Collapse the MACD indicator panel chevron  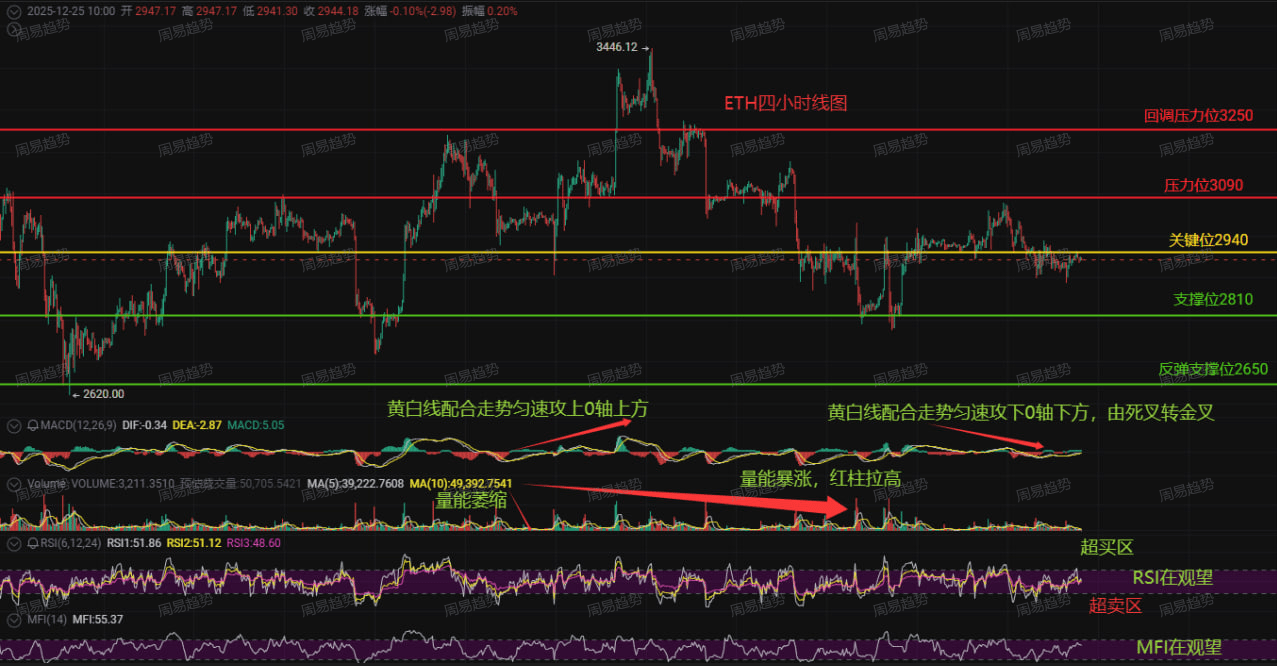(13, 425)
